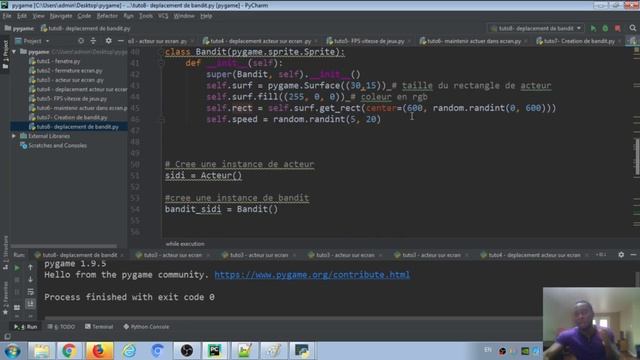The height and width of the screenshot is (360, 640).
Task: Switch to tuto6 maintenir actuer dans ecran tab
Action: coord(473,41)
